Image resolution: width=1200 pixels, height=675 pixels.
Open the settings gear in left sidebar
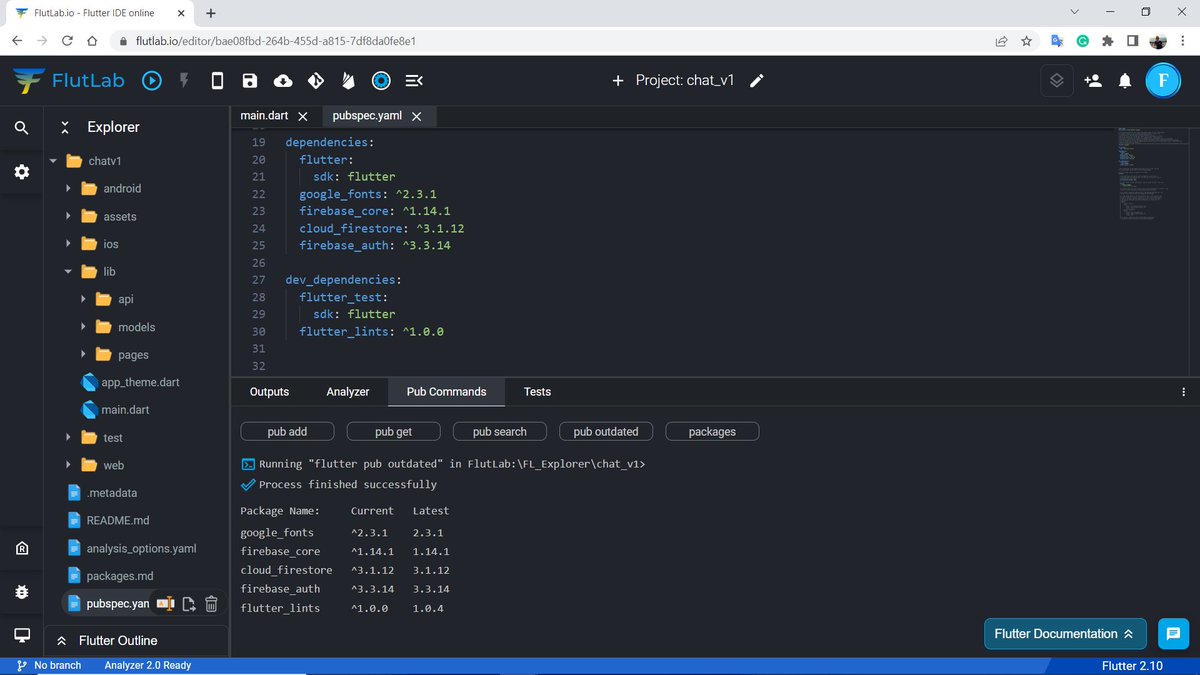coord(22,172)
